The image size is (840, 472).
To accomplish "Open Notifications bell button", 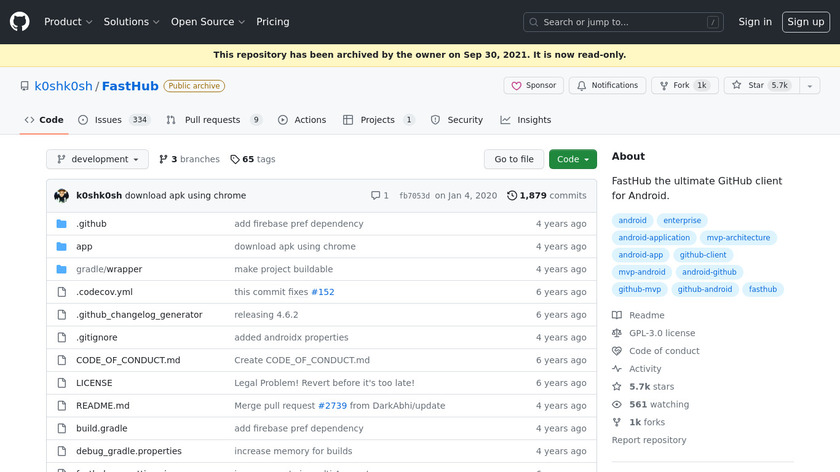I will click(607, 86).
